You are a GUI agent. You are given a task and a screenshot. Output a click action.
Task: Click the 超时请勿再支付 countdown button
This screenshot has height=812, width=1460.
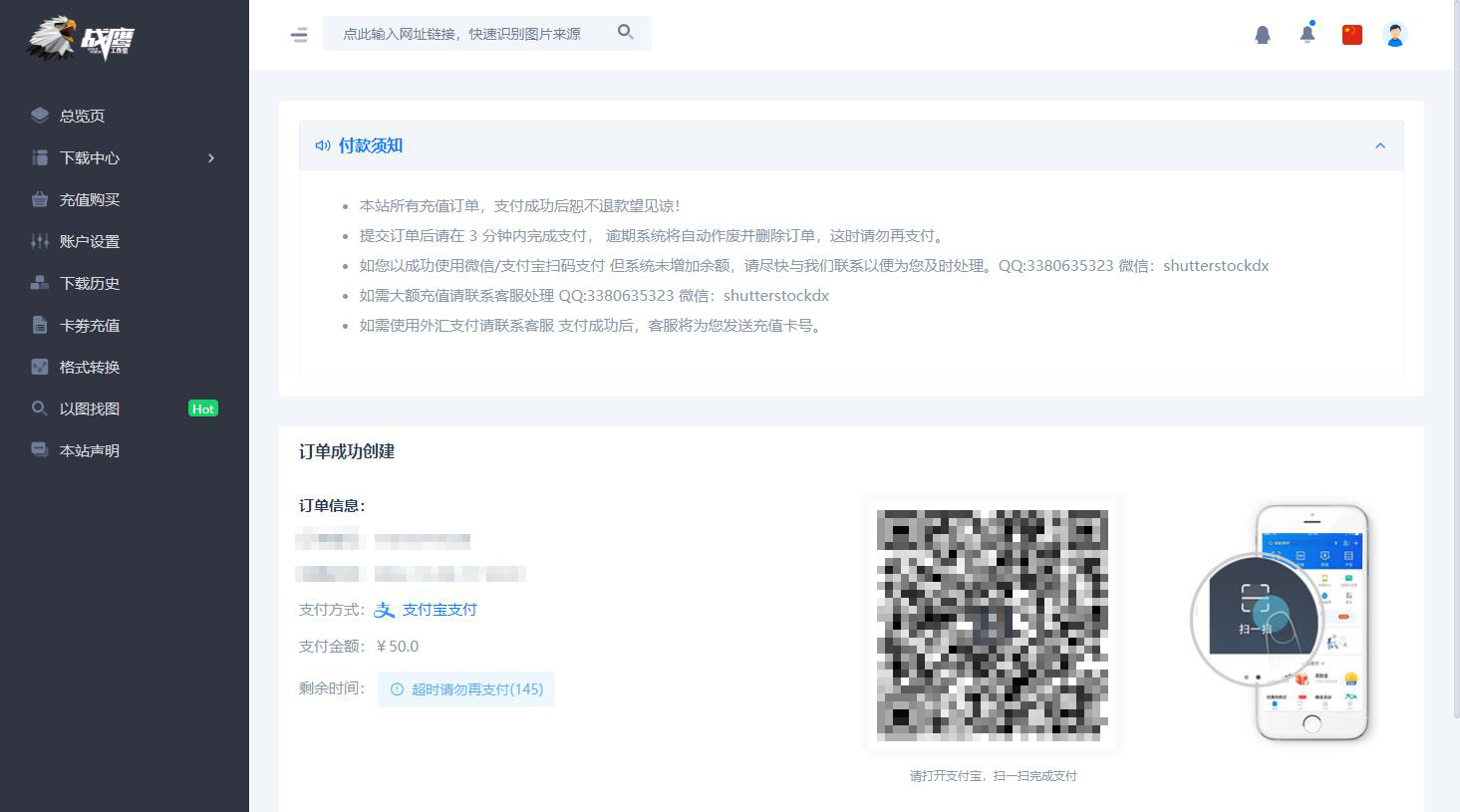pyautogui.click(x=466, y=689)
